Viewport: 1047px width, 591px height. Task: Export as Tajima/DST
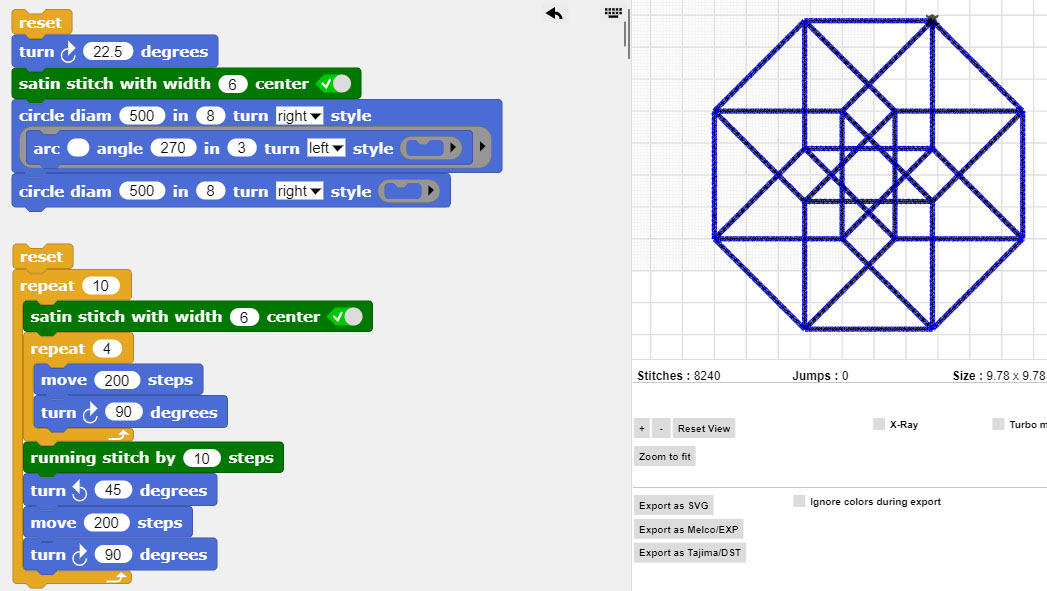click(x=689, y=552)
